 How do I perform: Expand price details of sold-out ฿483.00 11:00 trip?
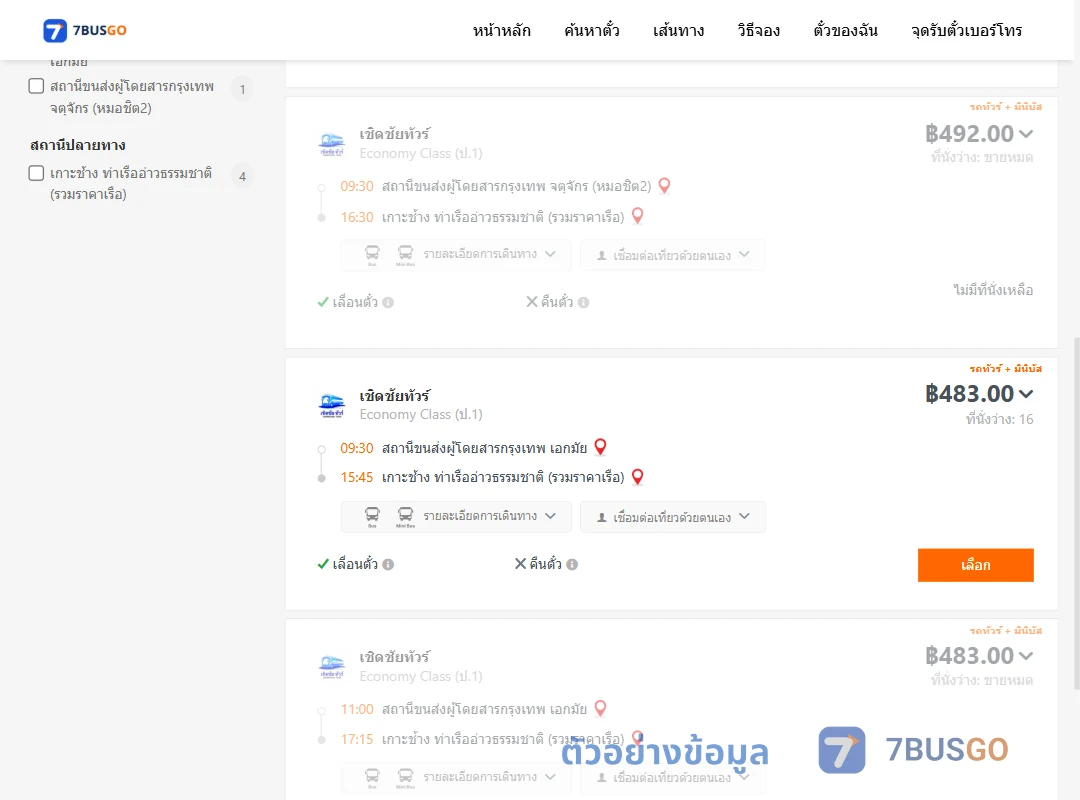point(1026,656)
